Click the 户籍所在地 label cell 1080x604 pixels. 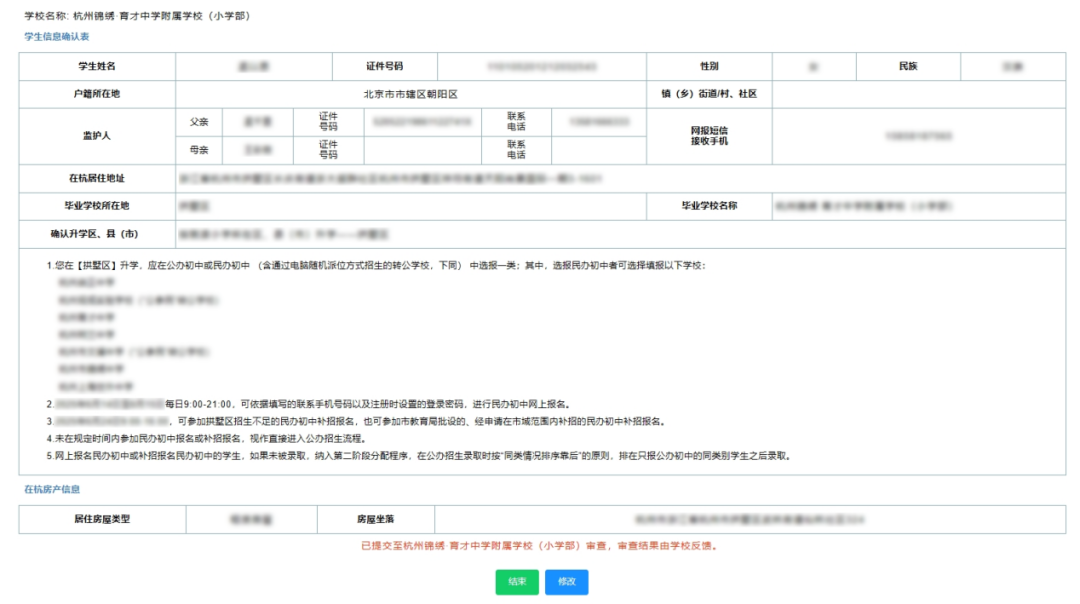pyautogui.click(x=97, y=94)
